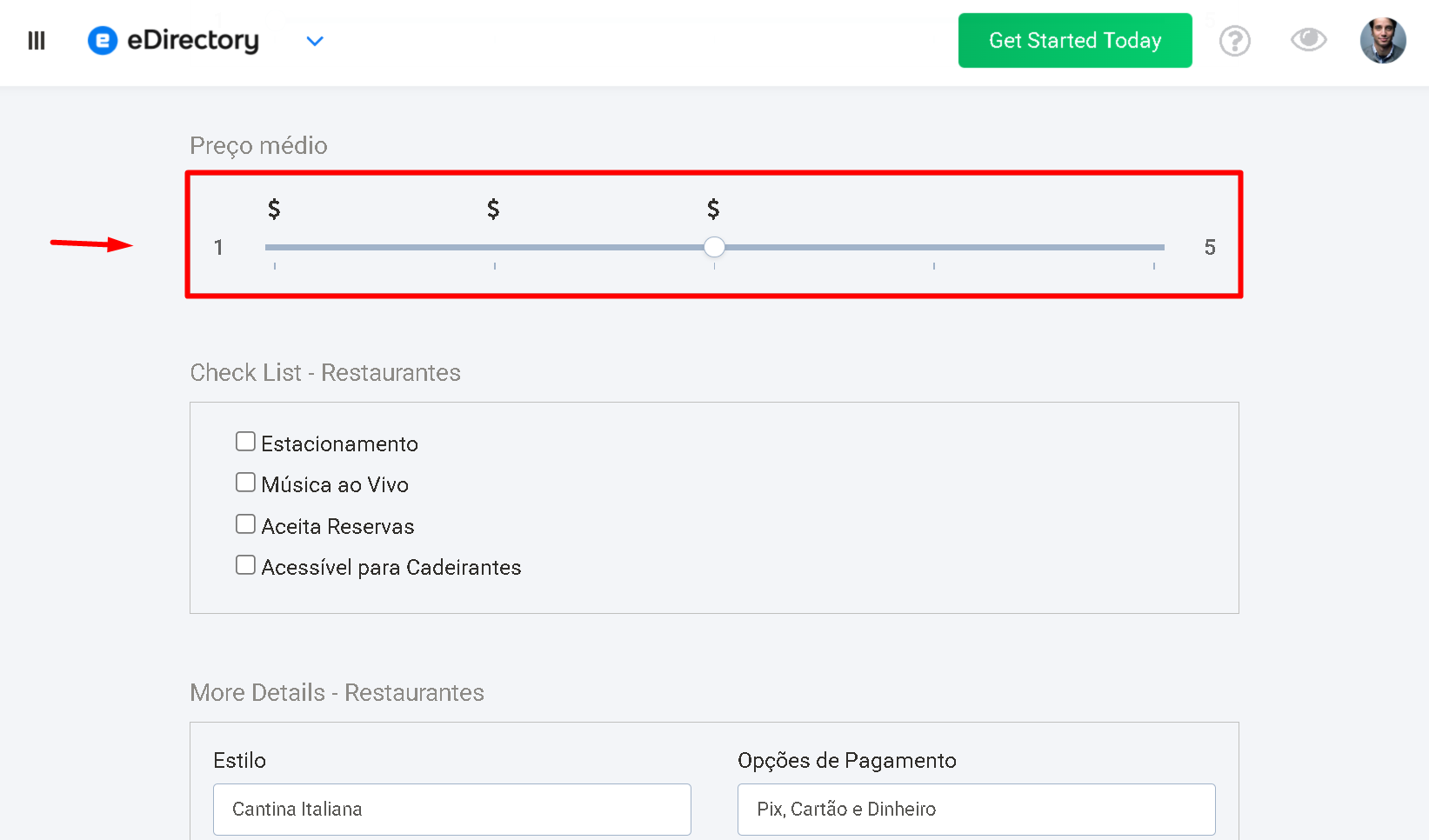
Task: Enable the Música ao Vivo checkbox
Action: pyautogui.click(x=245, y=483)
